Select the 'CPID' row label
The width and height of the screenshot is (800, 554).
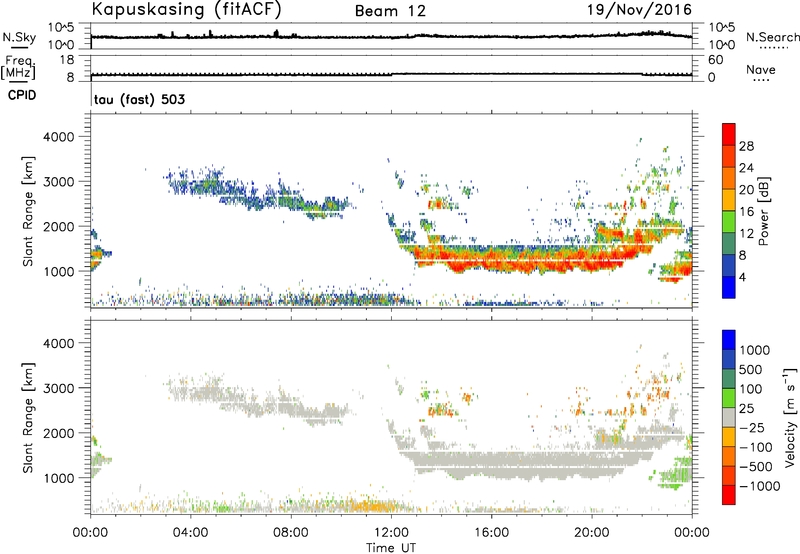pyautogui.click(x=22, y=95)
